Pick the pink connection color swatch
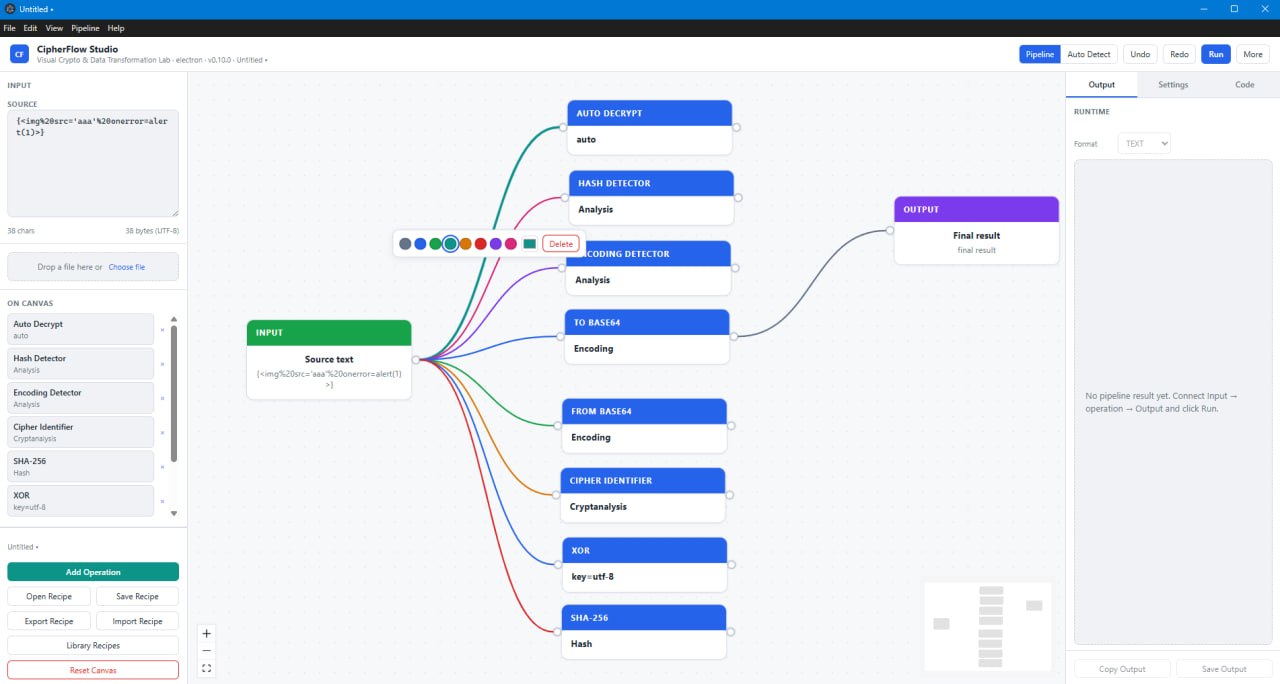The image size is (1280, 684). click(x=511, y=244)
